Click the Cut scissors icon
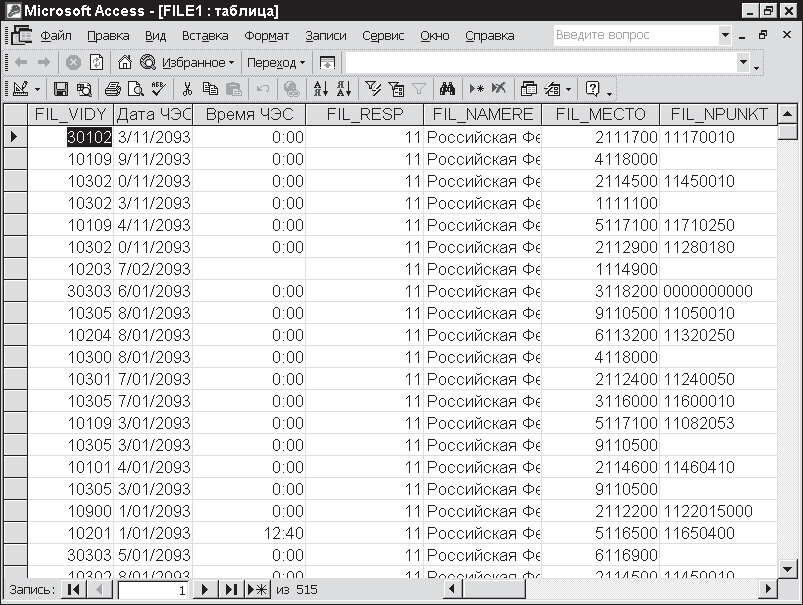 point(186,89)
